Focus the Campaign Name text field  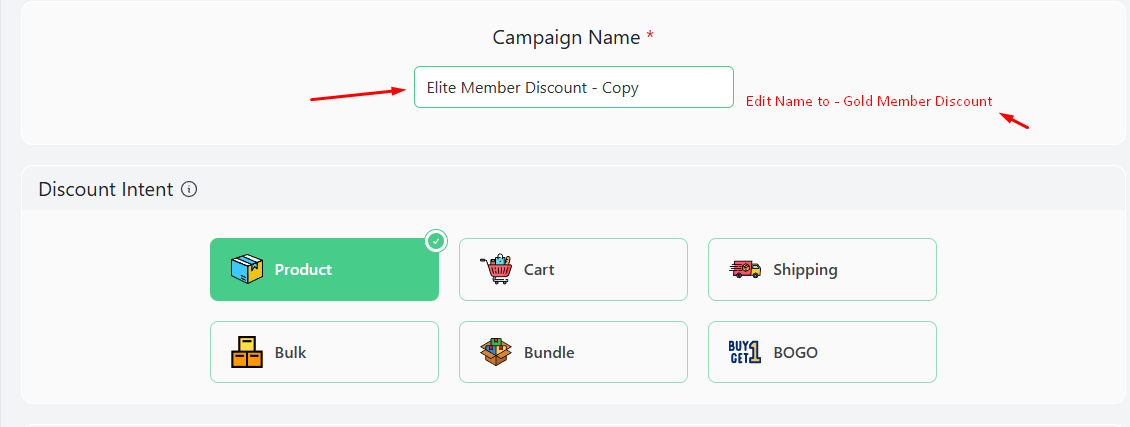tap(574, 87)
